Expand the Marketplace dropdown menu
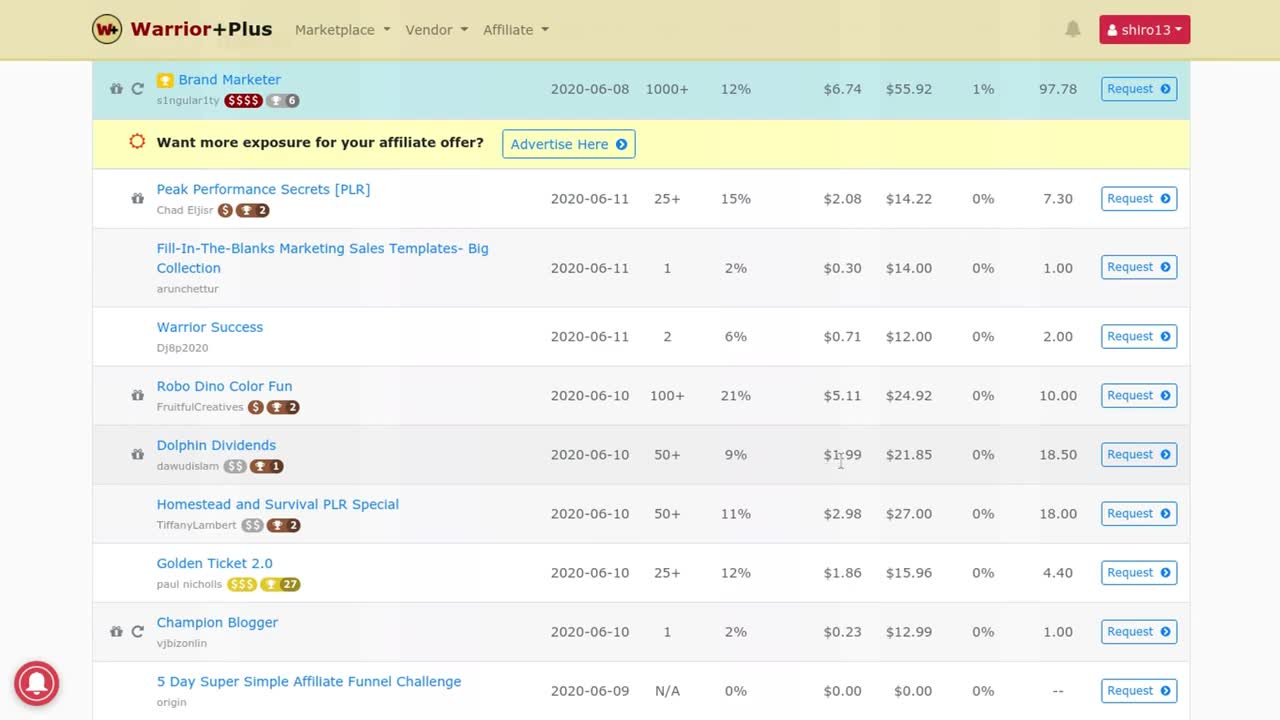 (x=342, y=30)
